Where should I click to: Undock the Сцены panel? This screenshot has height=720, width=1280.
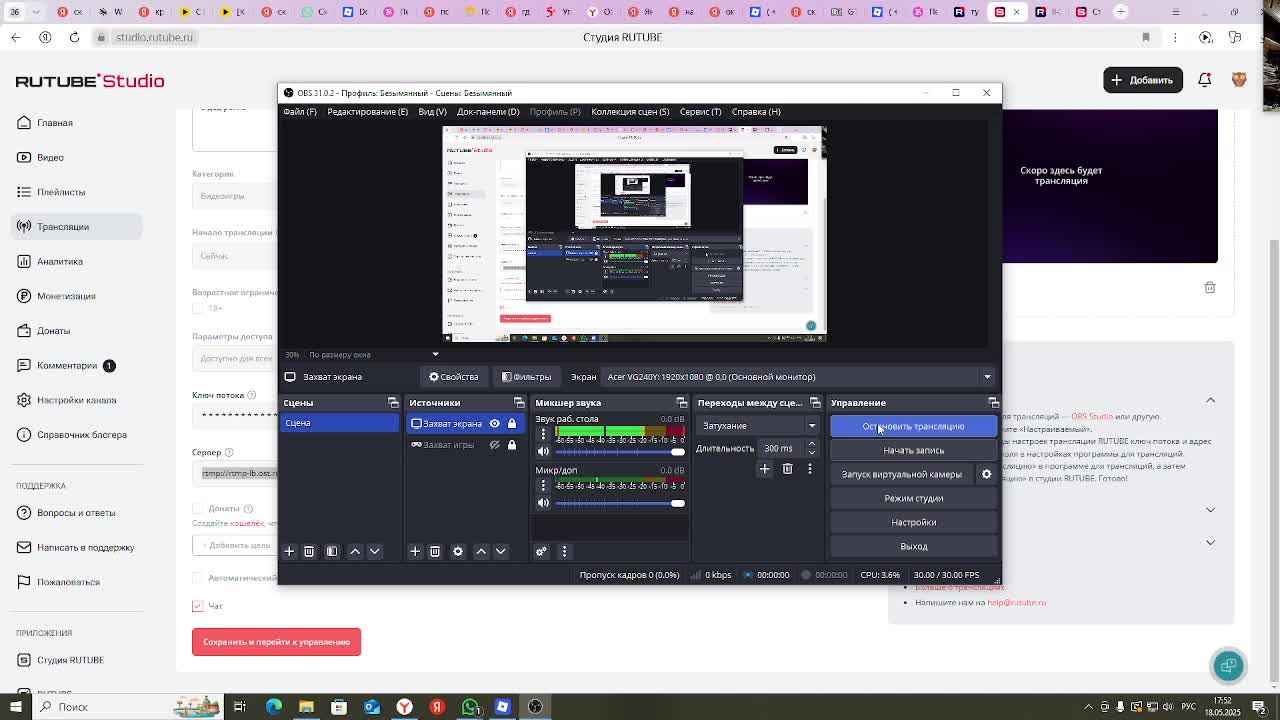click(393, 403)
